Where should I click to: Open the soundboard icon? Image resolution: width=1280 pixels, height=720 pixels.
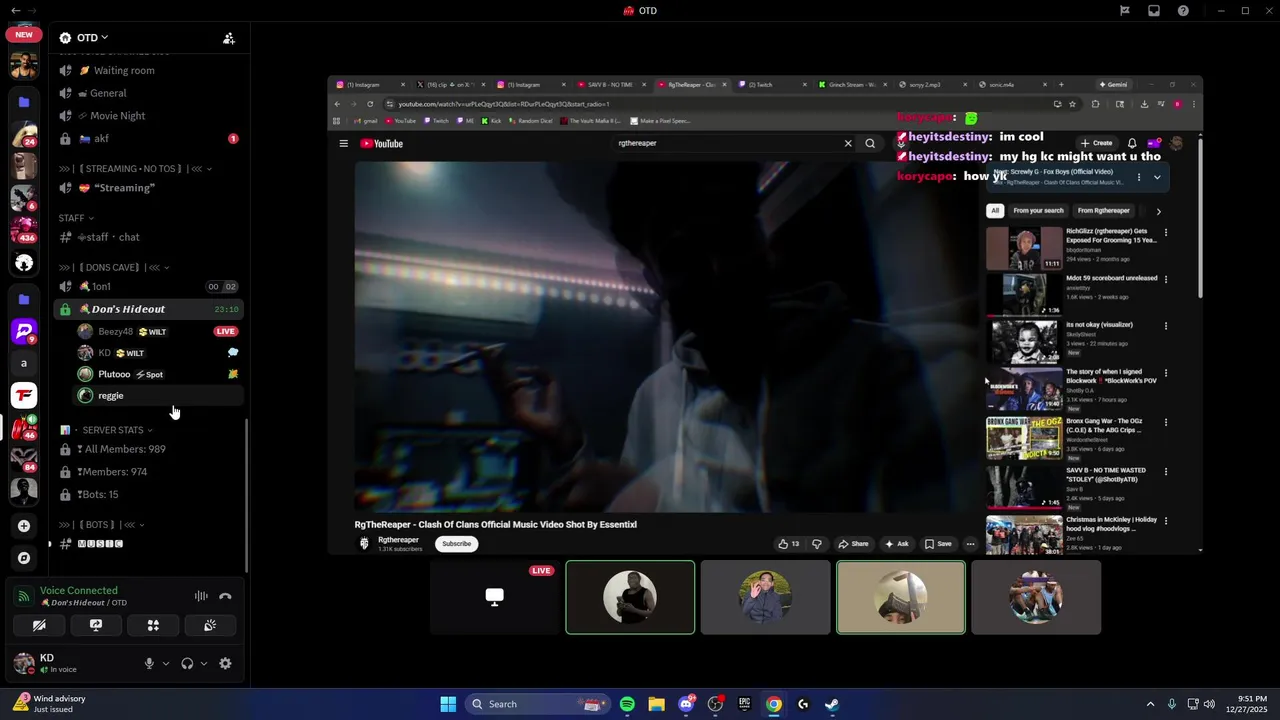(210, 625)
